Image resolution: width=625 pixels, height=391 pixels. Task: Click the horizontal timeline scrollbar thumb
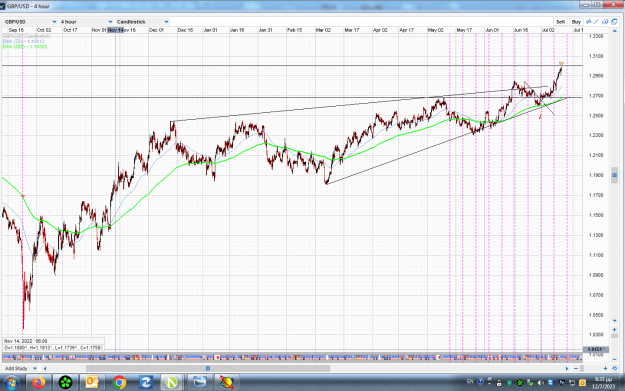point(208,369)
